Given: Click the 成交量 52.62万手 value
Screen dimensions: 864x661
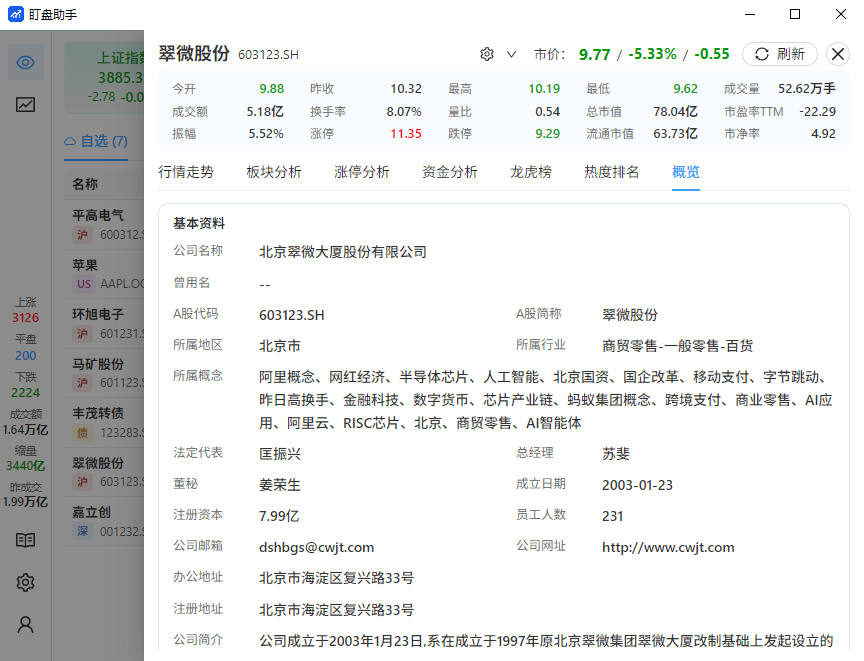Looking at the screenshot, I should point(807,89).
